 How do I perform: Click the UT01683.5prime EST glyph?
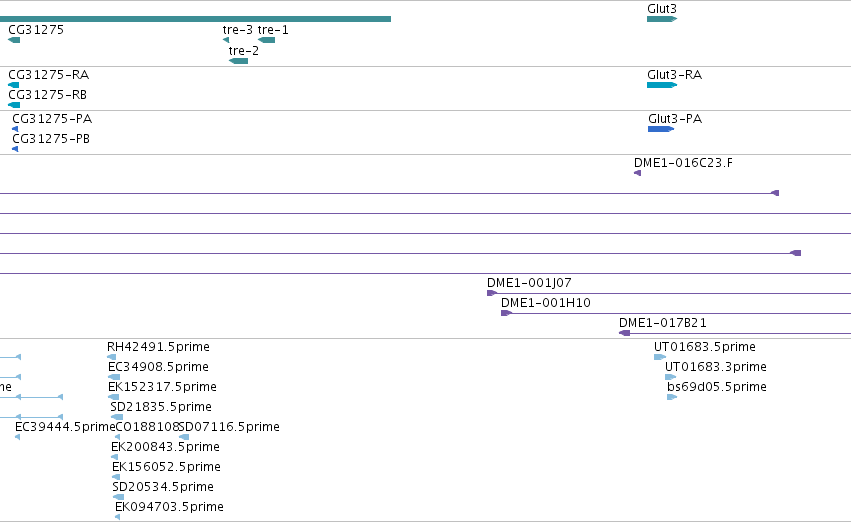pos(660,357)
